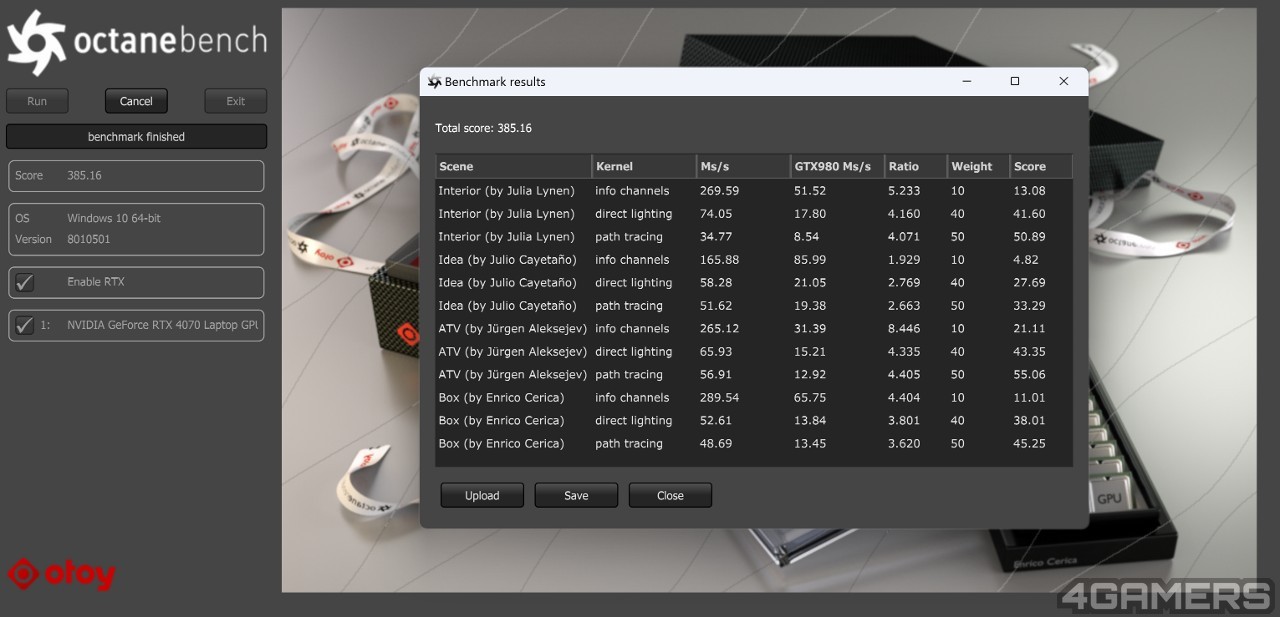Select ATV direct lighting row

[x=754, y=351]
